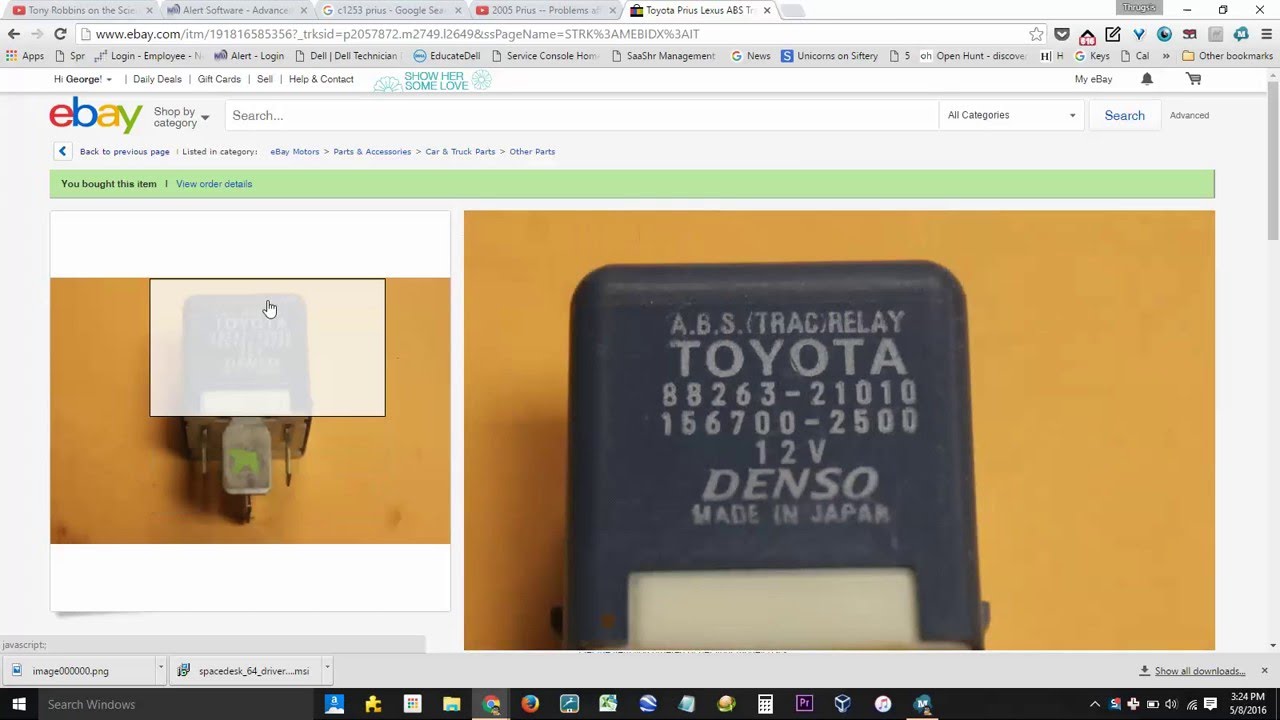Image resolution: width=1280 pixels, height=720 pixels.
Task: Click the Other Parts breadcrumb
Action: 532,152
